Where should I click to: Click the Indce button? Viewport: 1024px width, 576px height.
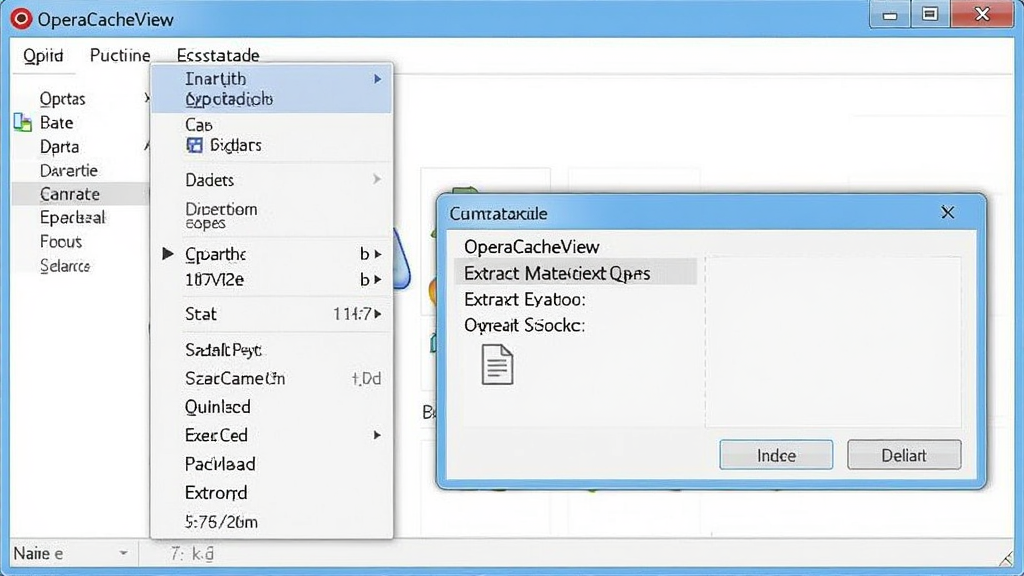(x=776, y=455)
